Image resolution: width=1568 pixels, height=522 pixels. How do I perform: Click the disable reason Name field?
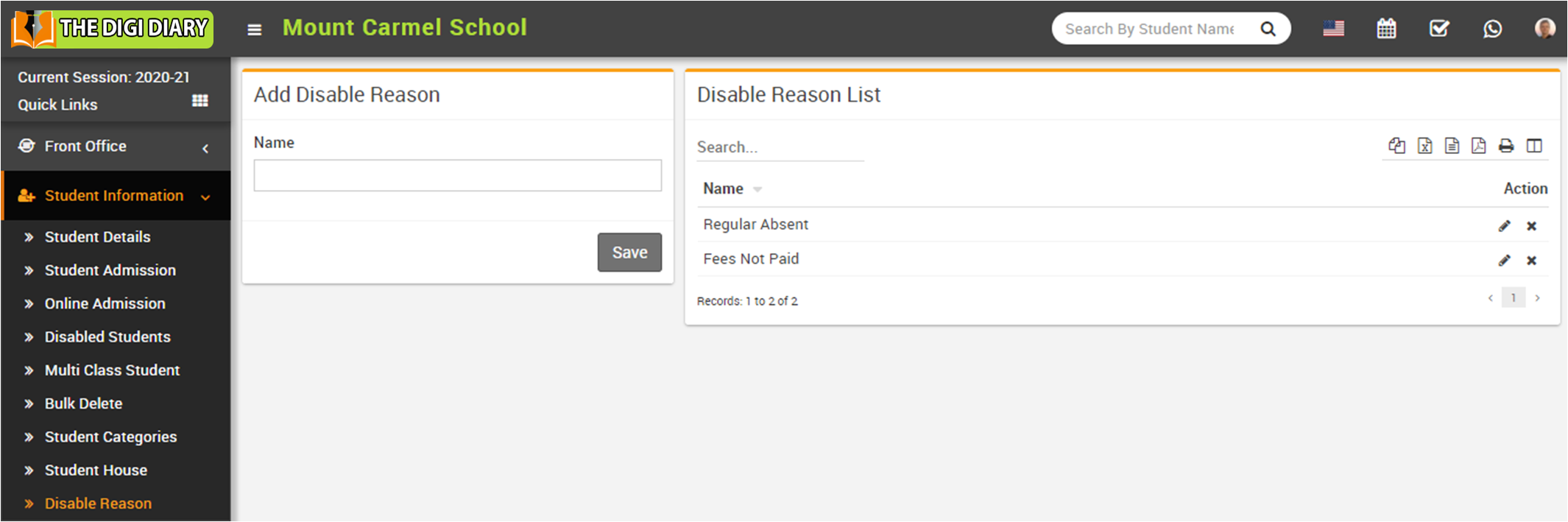457,176
